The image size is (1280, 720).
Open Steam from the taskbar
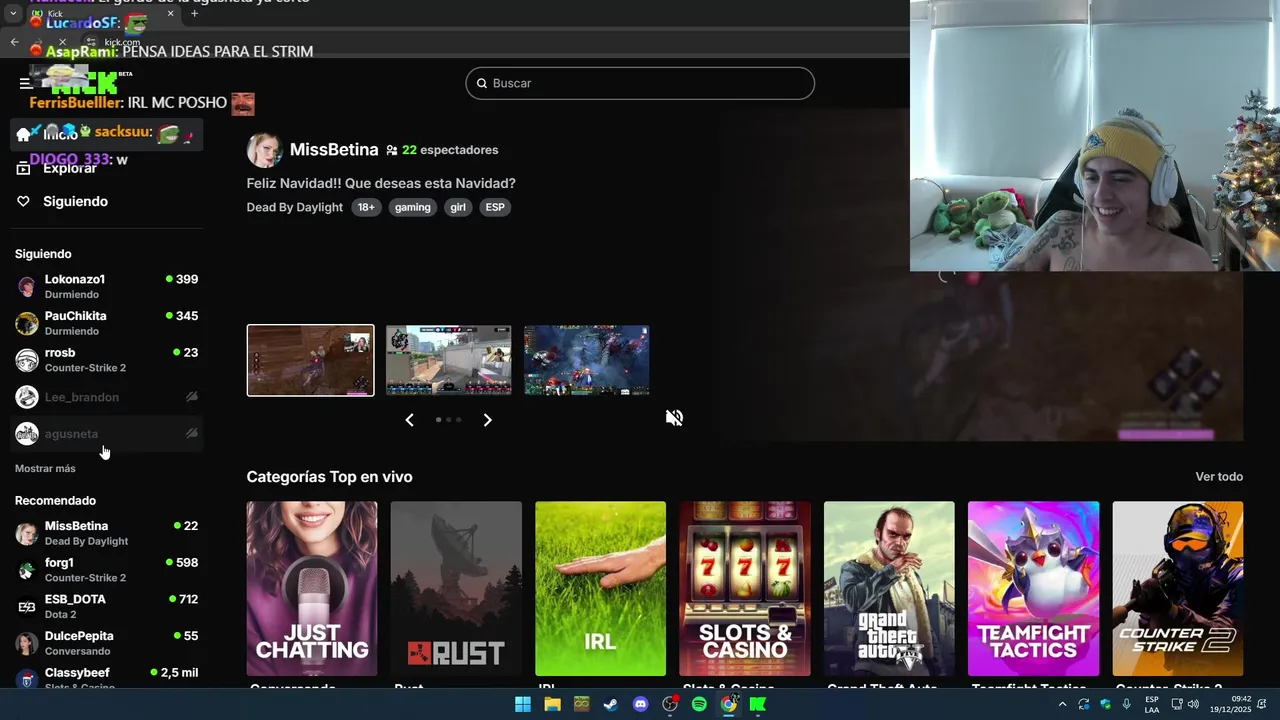coord(611,704)
